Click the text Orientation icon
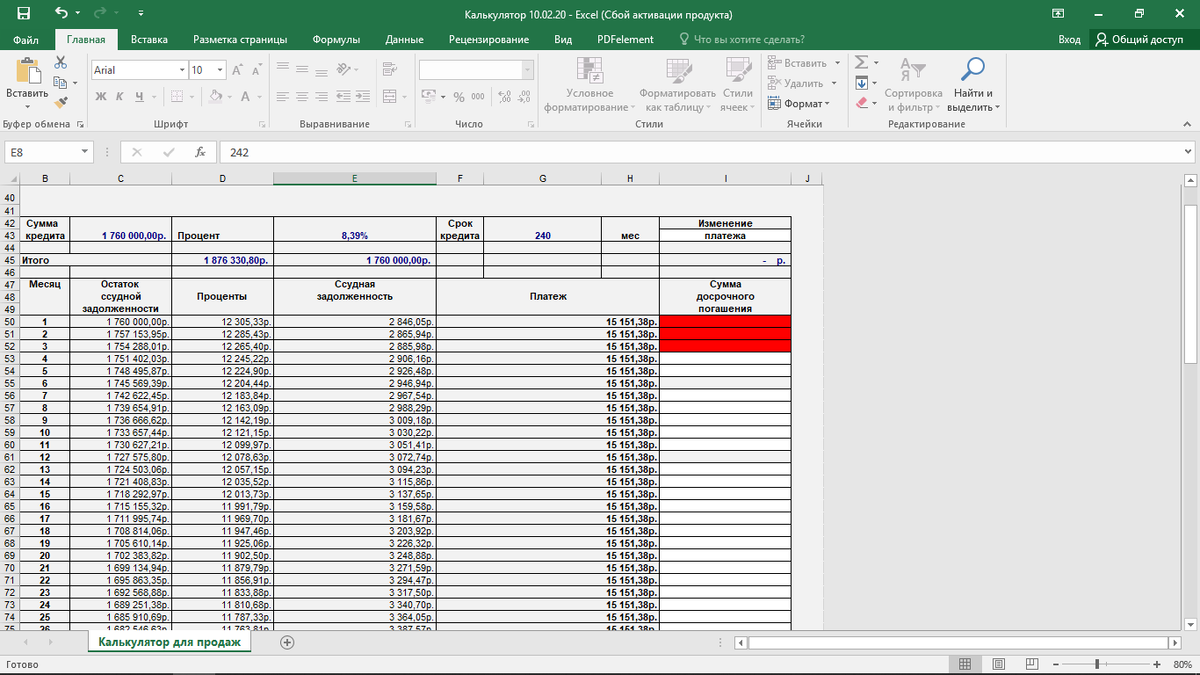 point(345,69)
